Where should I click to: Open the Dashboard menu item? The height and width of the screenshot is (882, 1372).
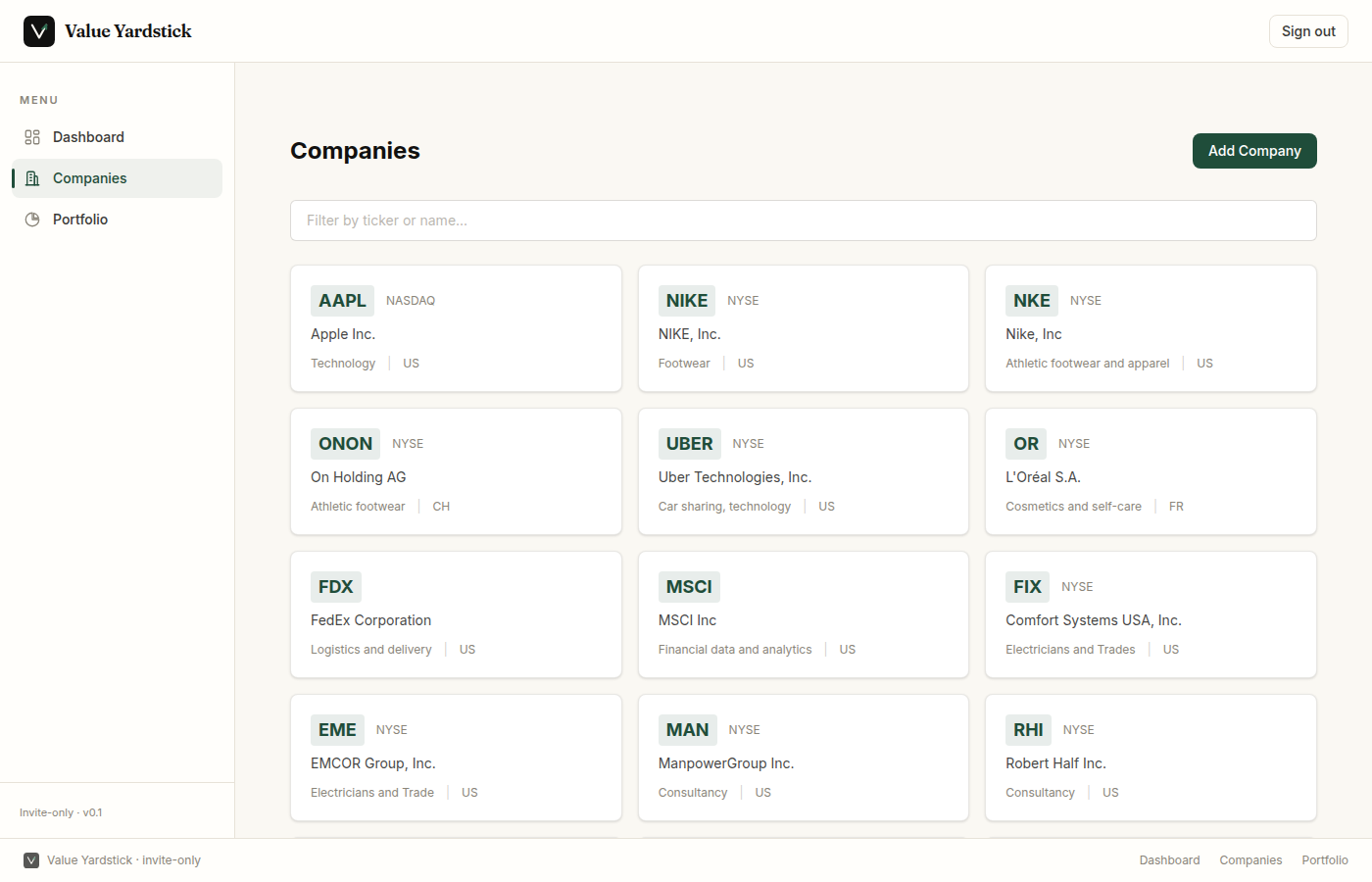(x=117, y=137)
